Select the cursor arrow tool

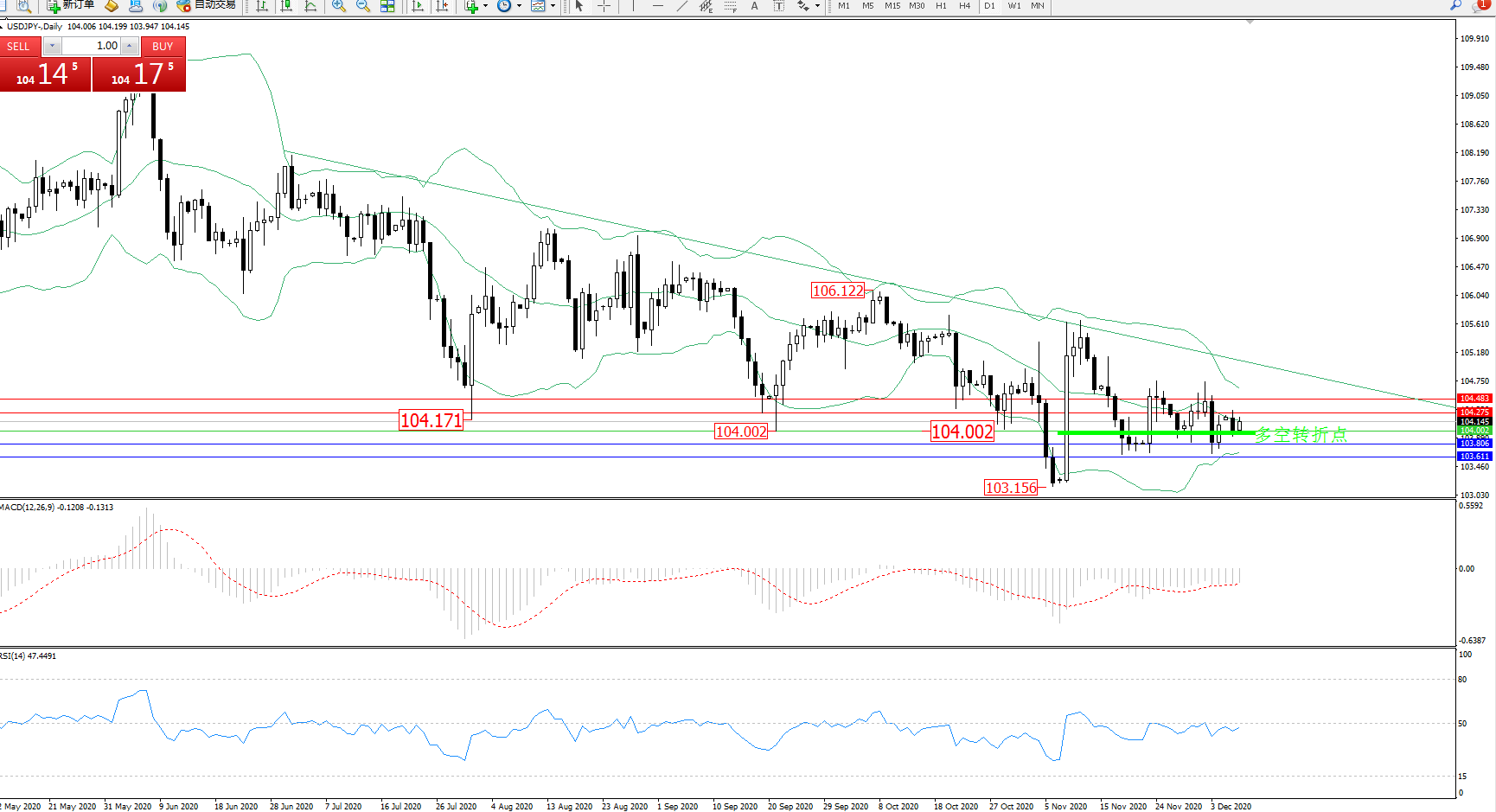coord(579,6)
